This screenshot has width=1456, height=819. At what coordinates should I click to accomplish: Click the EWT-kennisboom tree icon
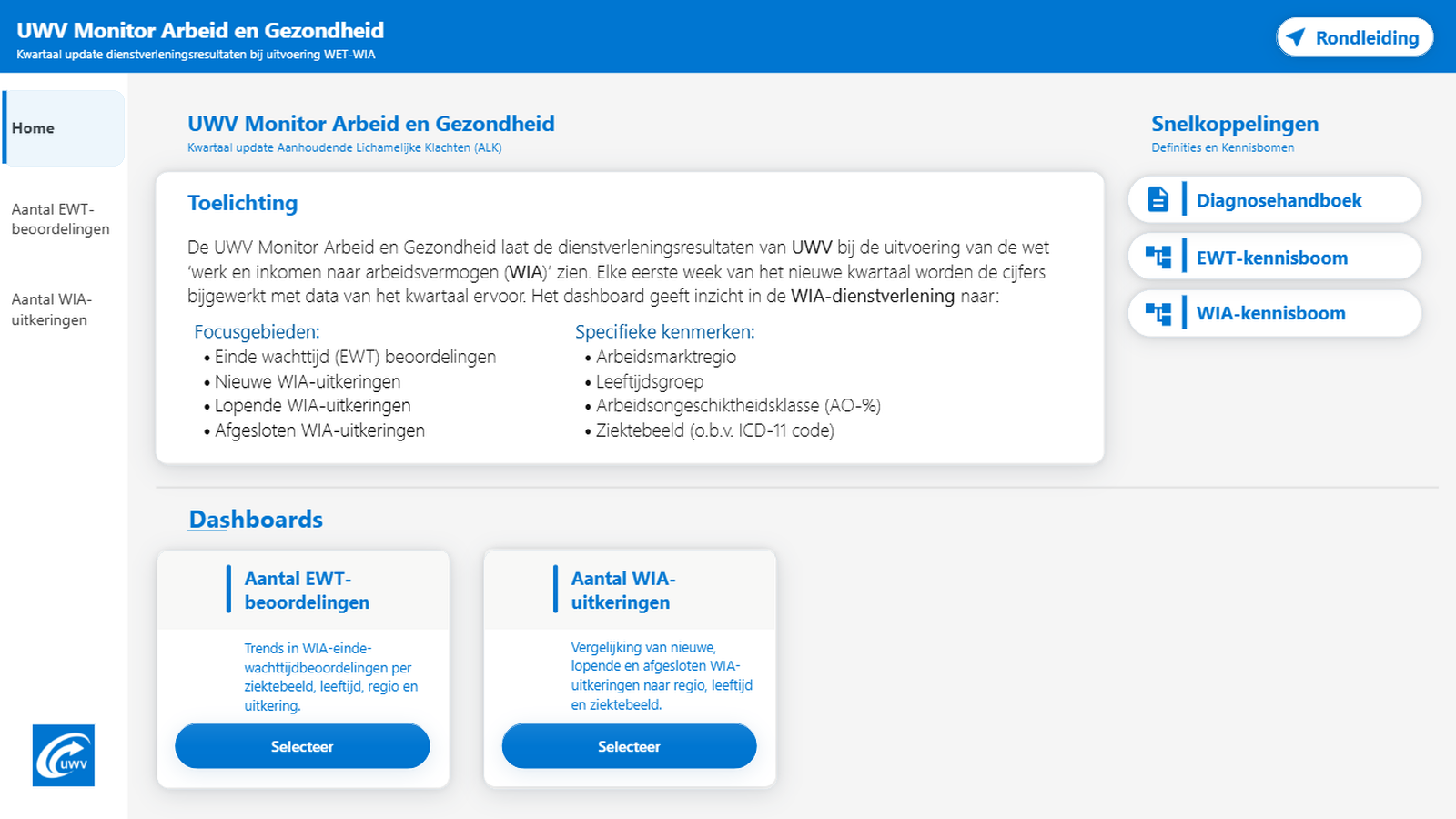pyautogui.click(x=1158, y=257)
